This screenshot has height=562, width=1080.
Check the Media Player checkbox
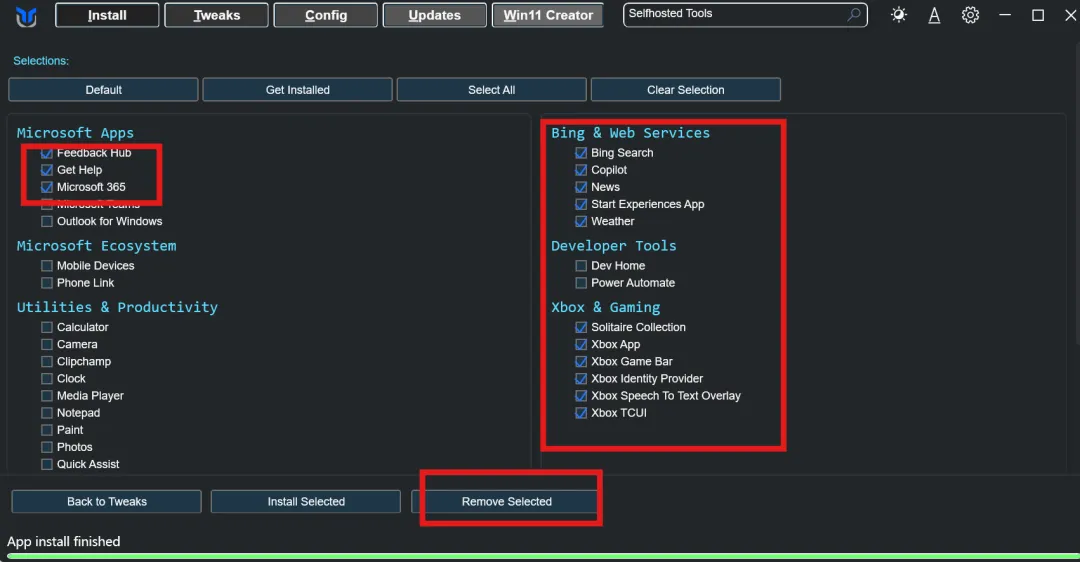coord(47,395)
